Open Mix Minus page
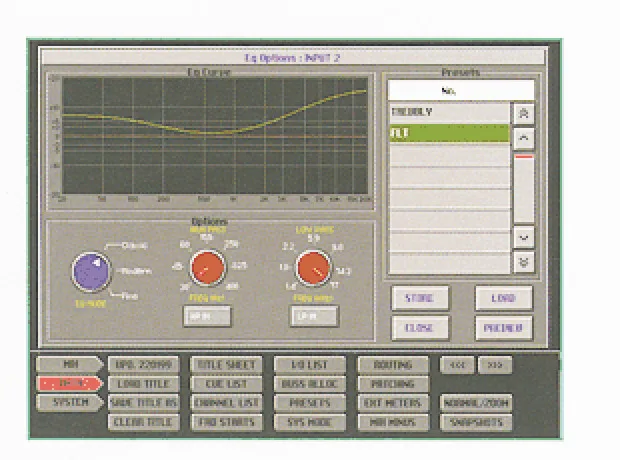620x460 pixels. pyautogui.click(x=393, y=422)
